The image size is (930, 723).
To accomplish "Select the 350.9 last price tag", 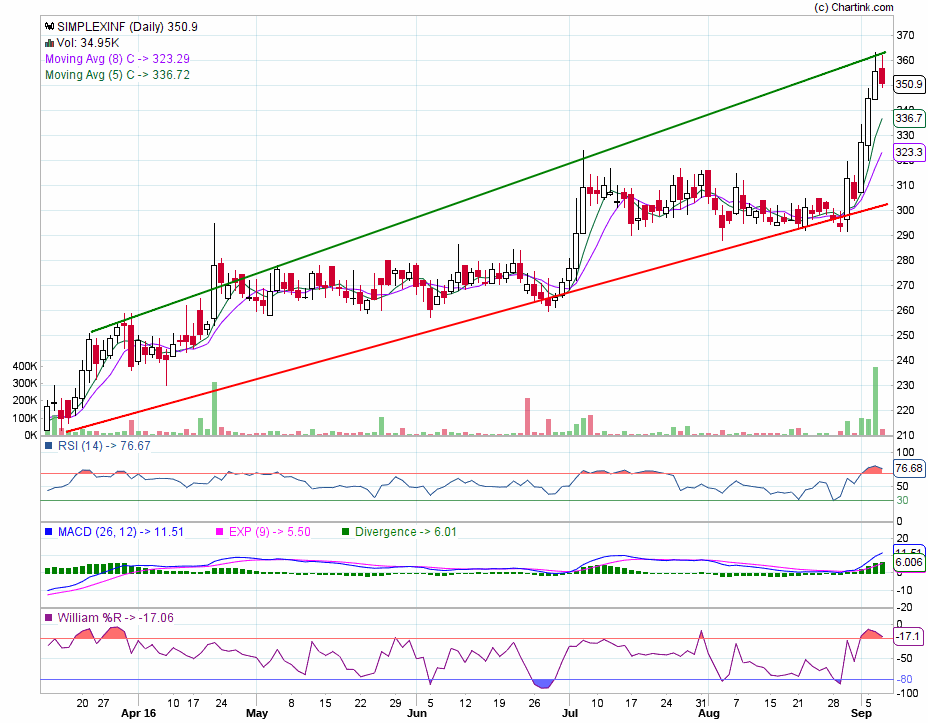I will tap(909, 86).
